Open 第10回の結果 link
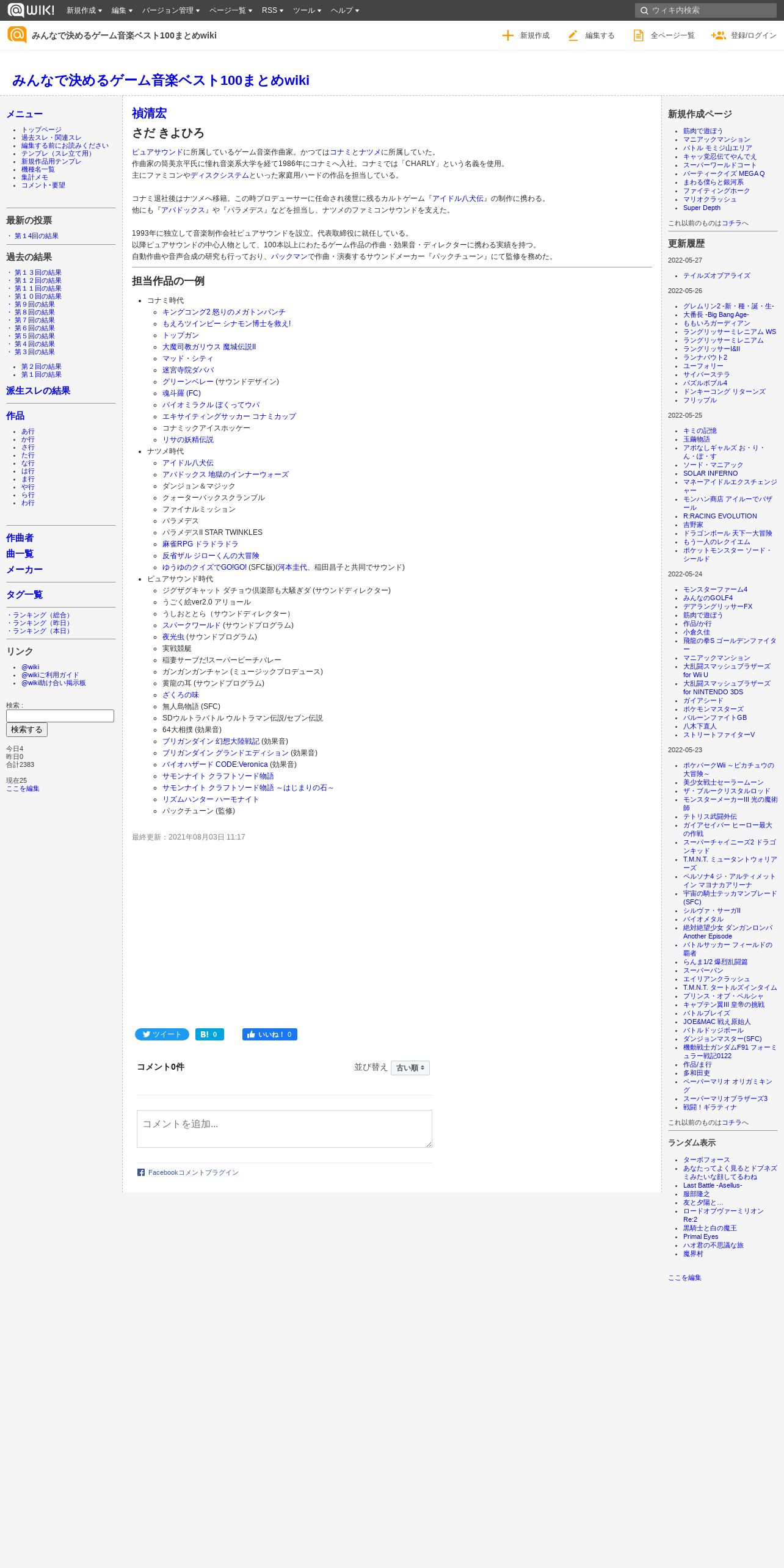The height and width of the screenshot is (1568, 784). pos(38,296)
